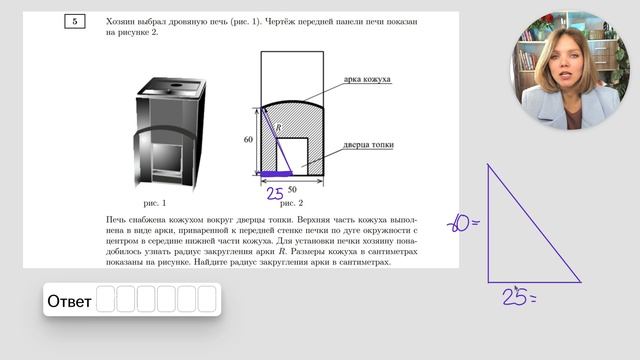Image resolution: width=640 pixels, height=360 pixels.
Task: Click the problem paragraph starting with 'Печь снабжена кожухом'
Action: (x=262, y=241)
